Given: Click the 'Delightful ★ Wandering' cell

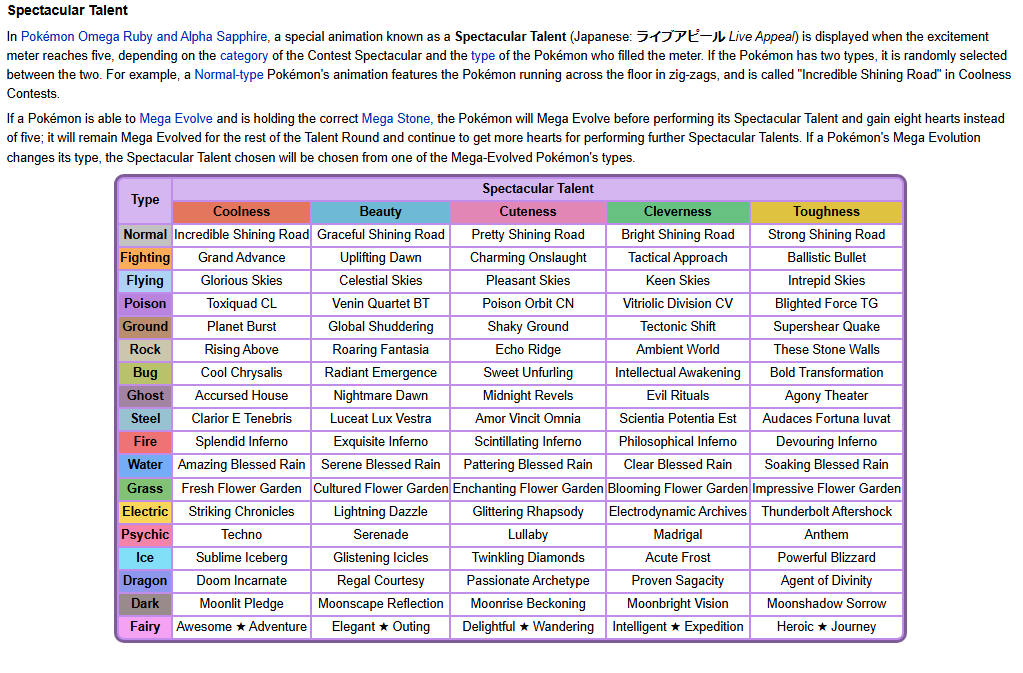Looking at the screenshot, I should [x=528, y=627].
